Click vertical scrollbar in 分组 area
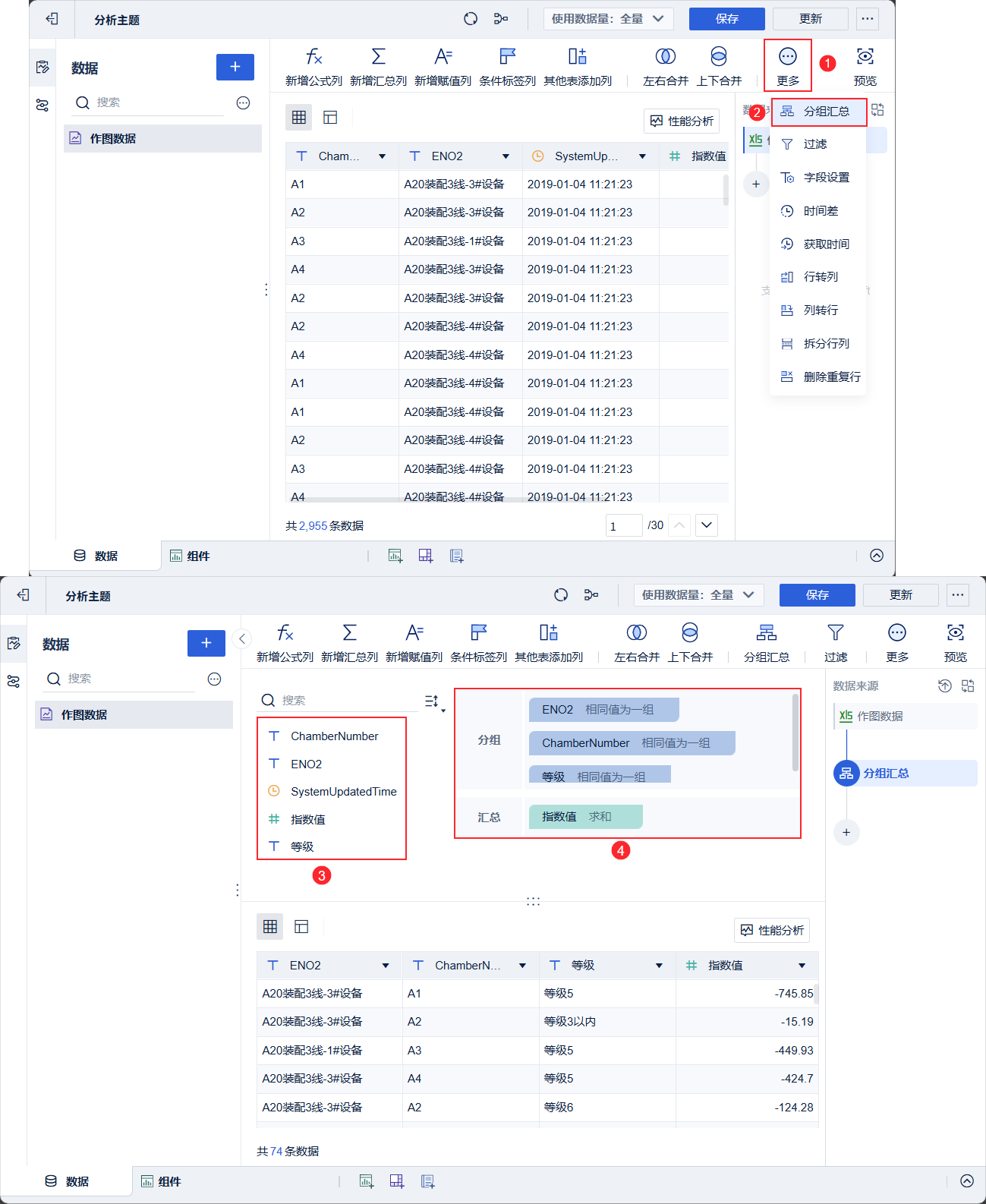This screenshot has width=986, height=1204. tap(795, 733)
